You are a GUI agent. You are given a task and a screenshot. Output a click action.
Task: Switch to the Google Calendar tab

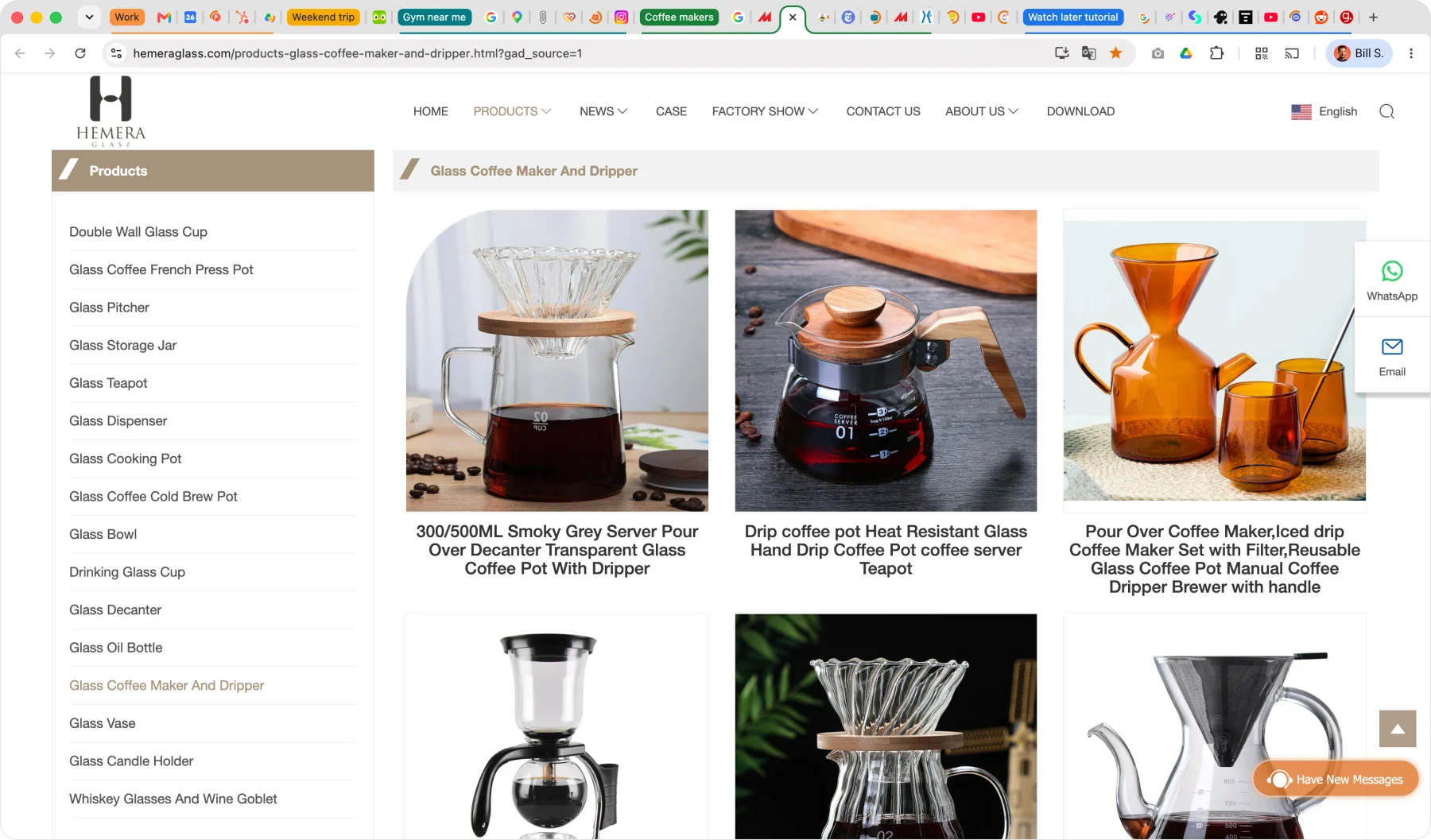point(191,17)
